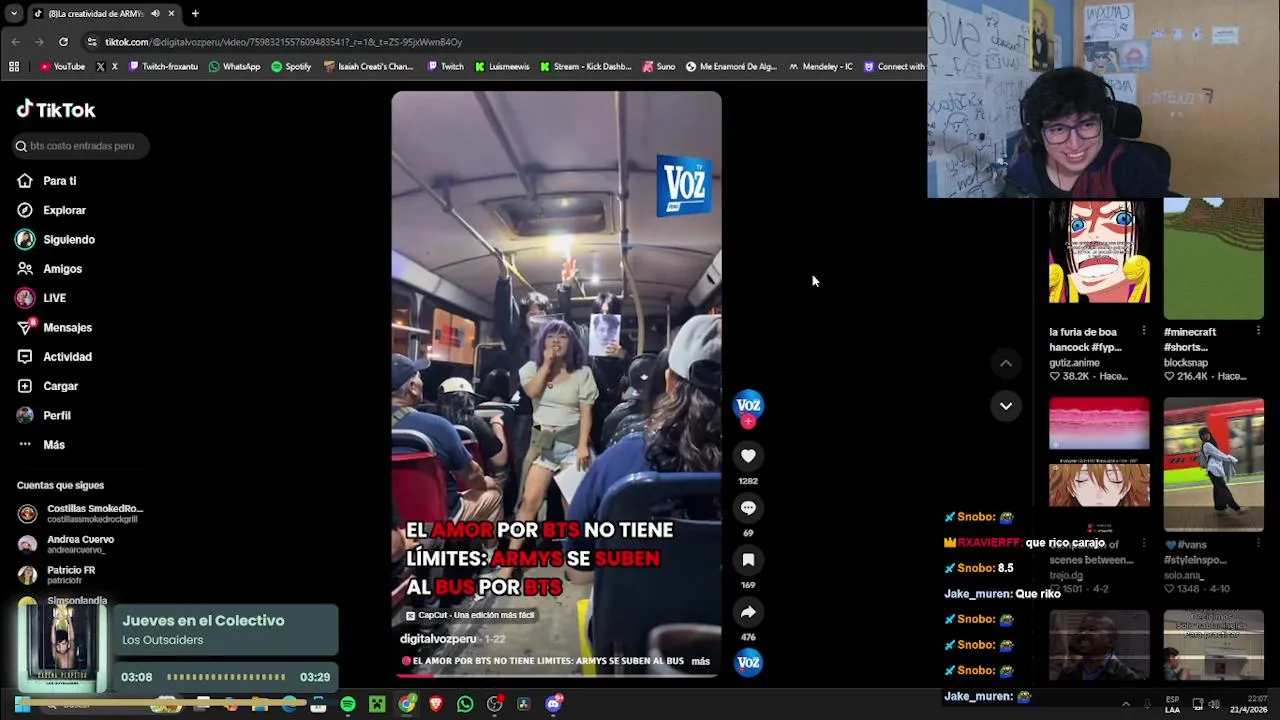The height and width of the screenshot is (720, 1280).
Task: Open Spotify from the taskbar
Action: click(347, 704)
